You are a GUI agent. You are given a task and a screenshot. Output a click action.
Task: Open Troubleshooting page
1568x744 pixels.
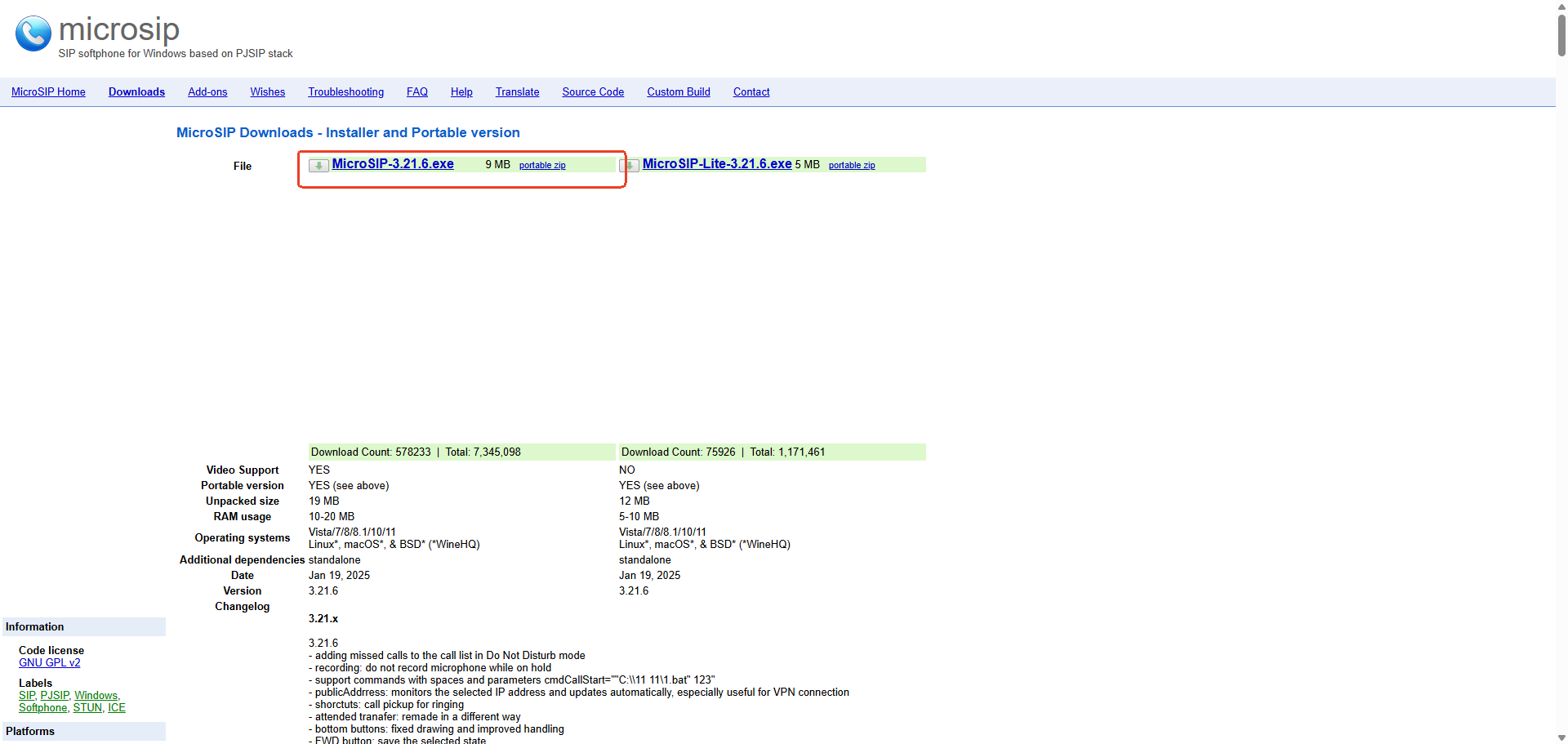point(345,92)
